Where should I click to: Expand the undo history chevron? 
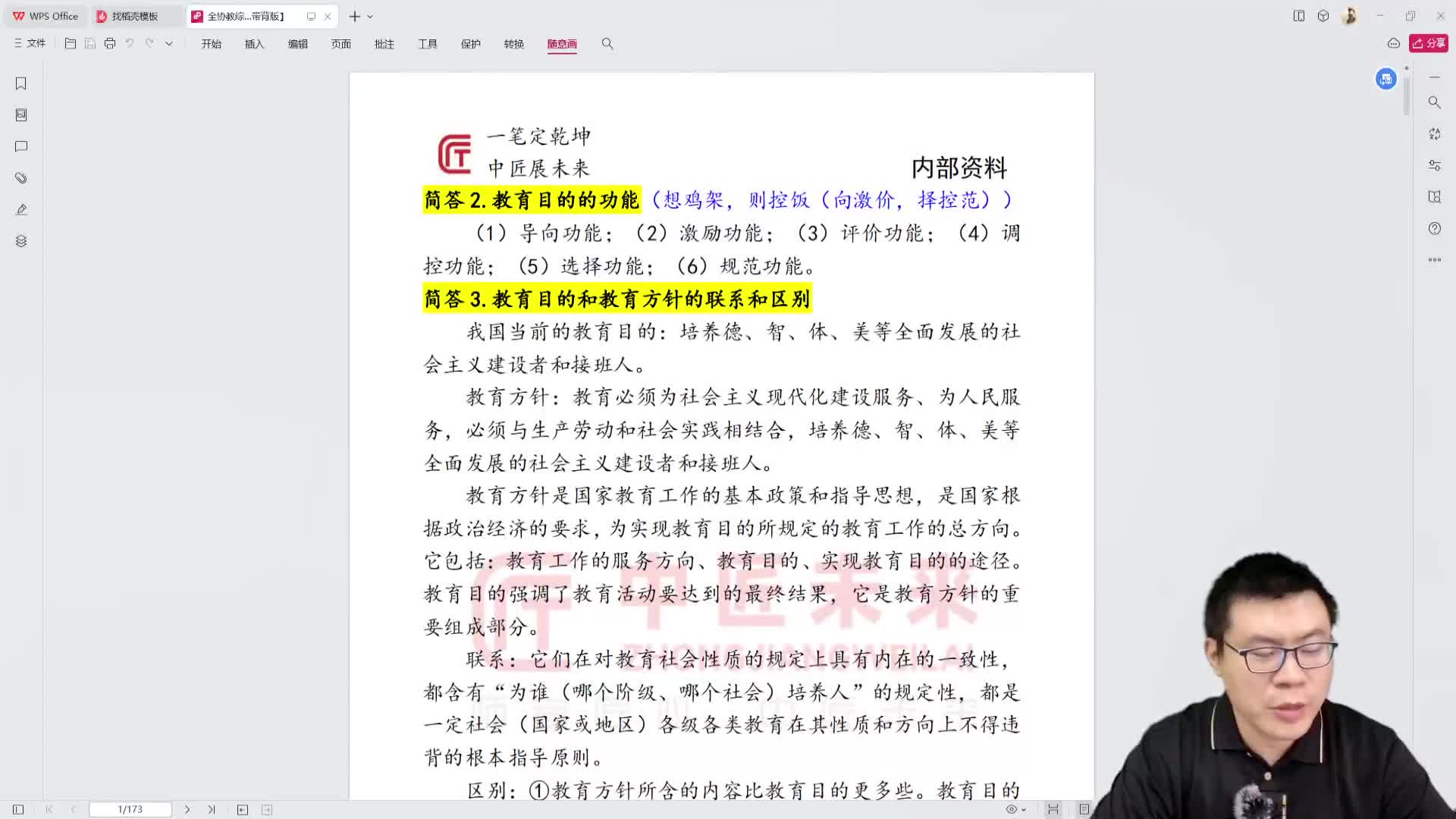coord(168,43)
